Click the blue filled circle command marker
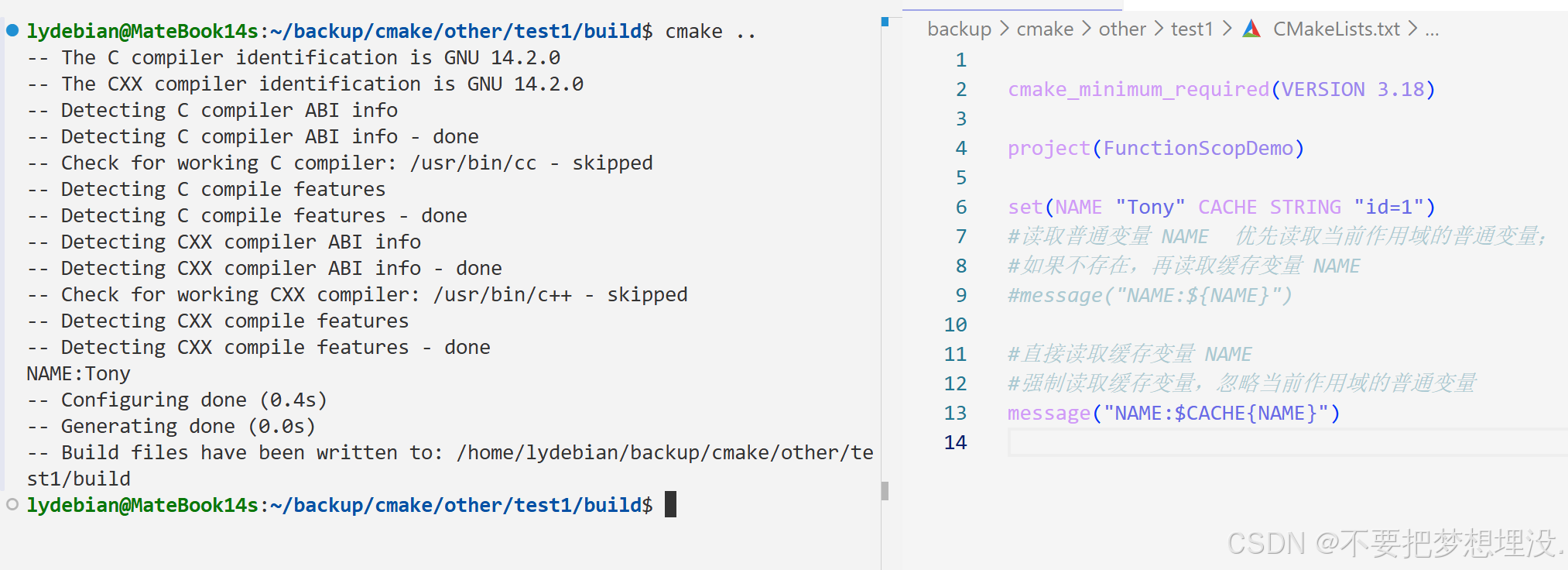Screen dimensions: 1568x570 click(12, 31)
